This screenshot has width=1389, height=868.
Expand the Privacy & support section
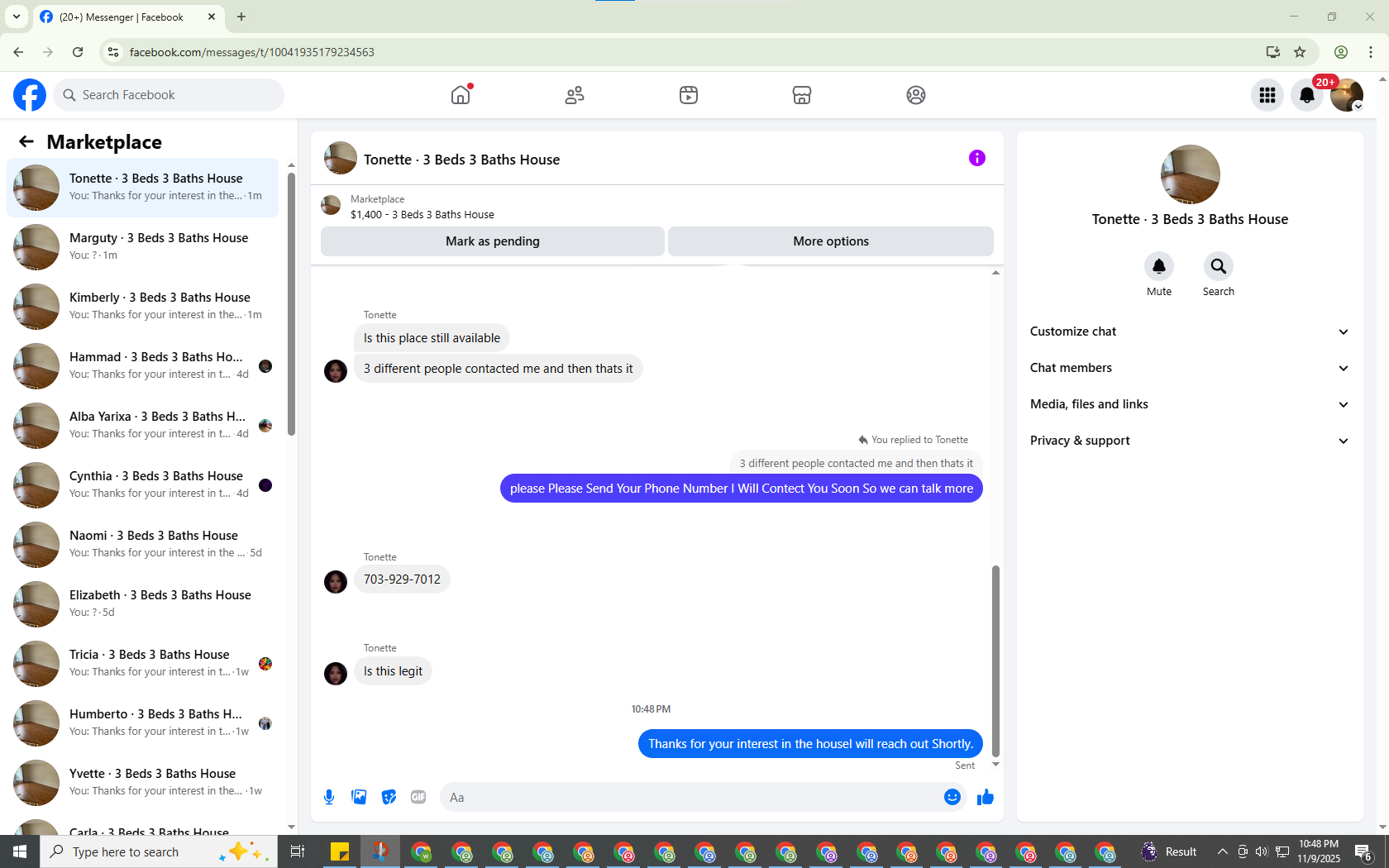tap(1190, 441)
